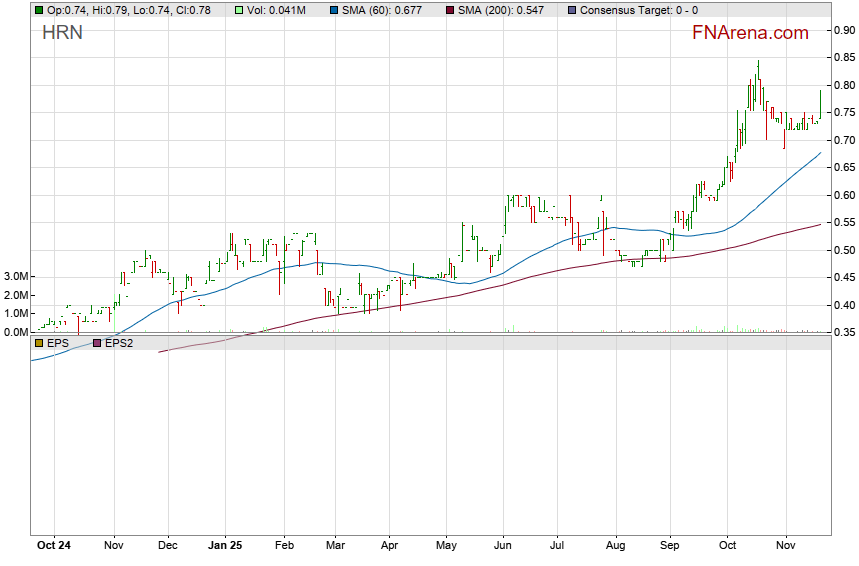Click the EPS2 label in lower legend
The width and height of the screenshot is (859, 566).
click(119, 343)
